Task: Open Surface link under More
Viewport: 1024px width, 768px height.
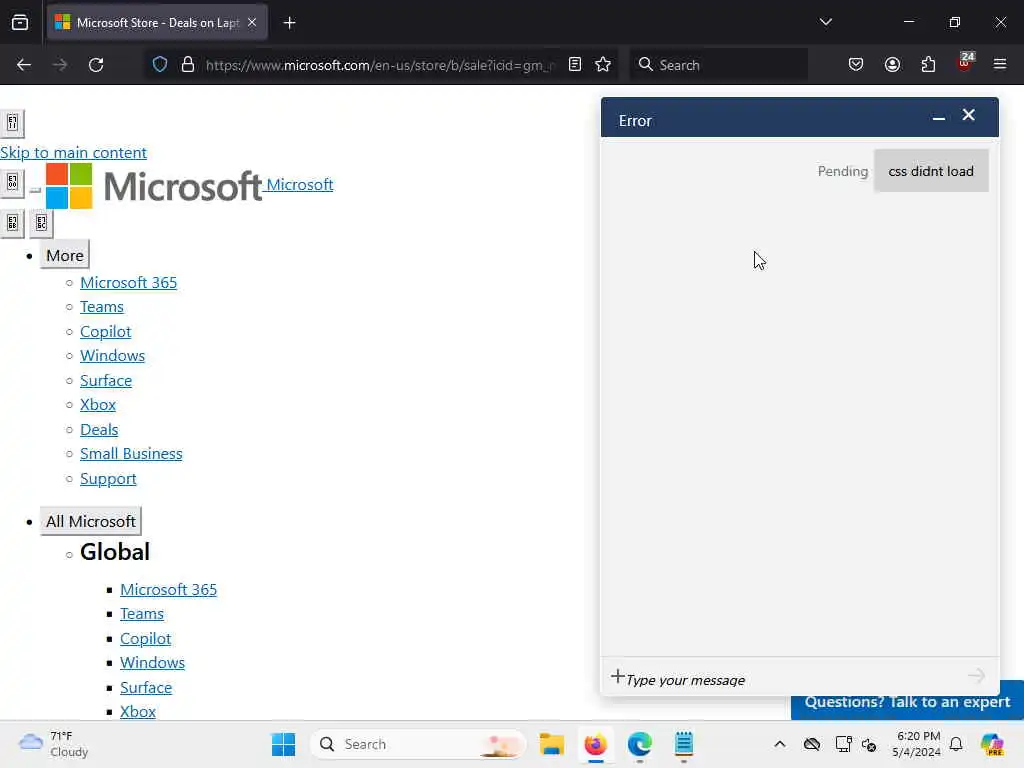Action: pos(106,381)
